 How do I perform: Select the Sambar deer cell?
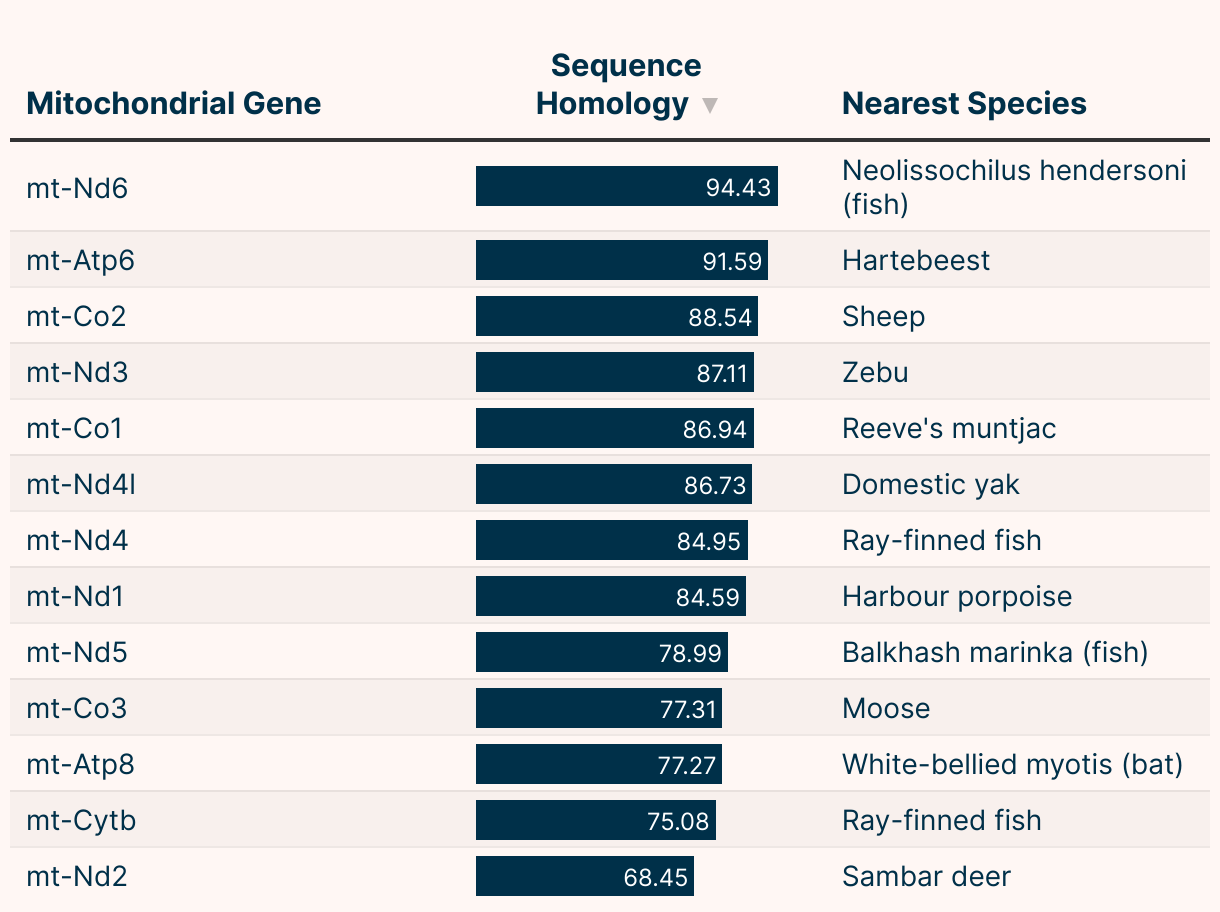[x=926, y=877]
